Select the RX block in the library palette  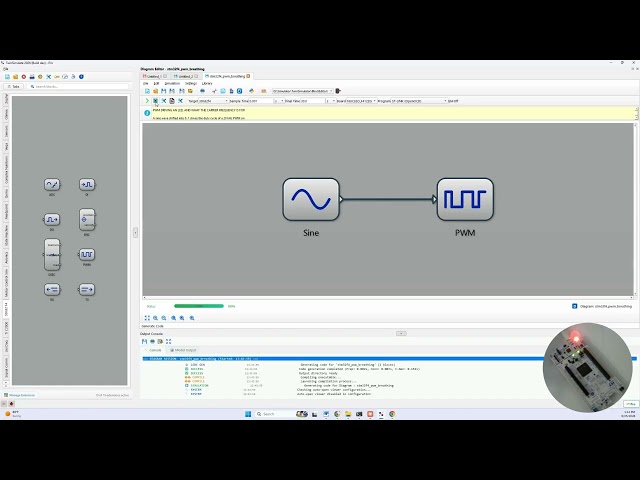(x=52, y=289)
